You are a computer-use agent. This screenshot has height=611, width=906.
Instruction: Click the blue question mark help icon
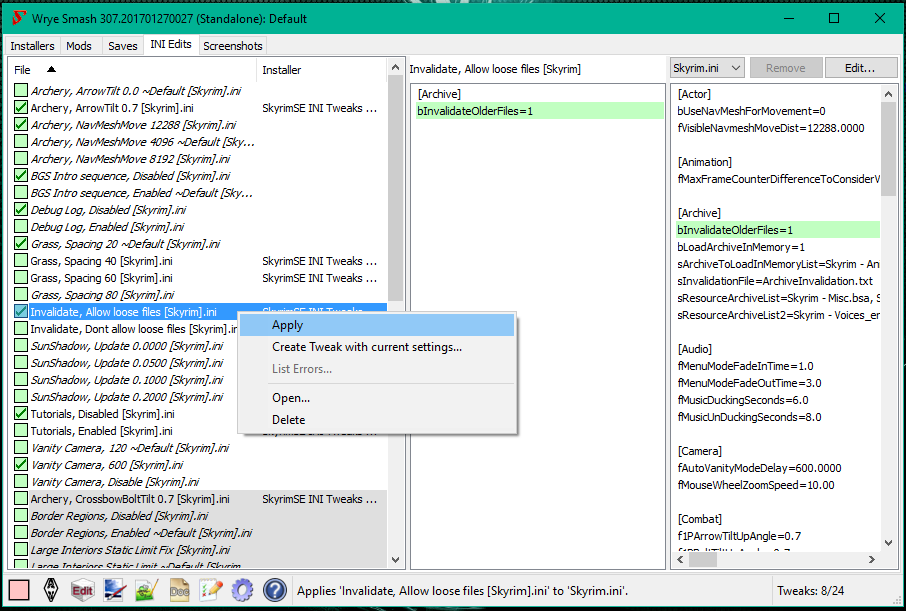pyautogui.click(x=274, y=589)
